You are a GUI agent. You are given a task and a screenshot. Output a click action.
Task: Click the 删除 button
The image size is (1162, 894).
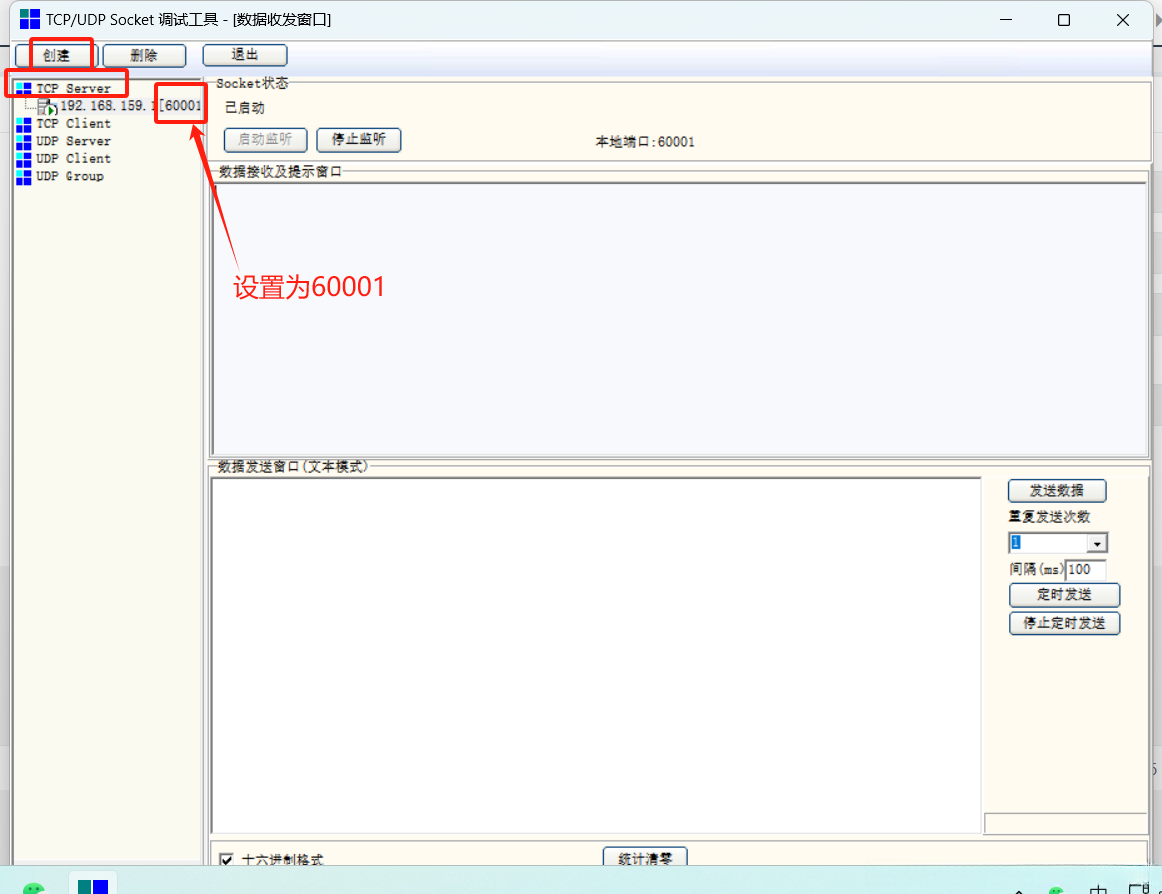pos(144,56)
